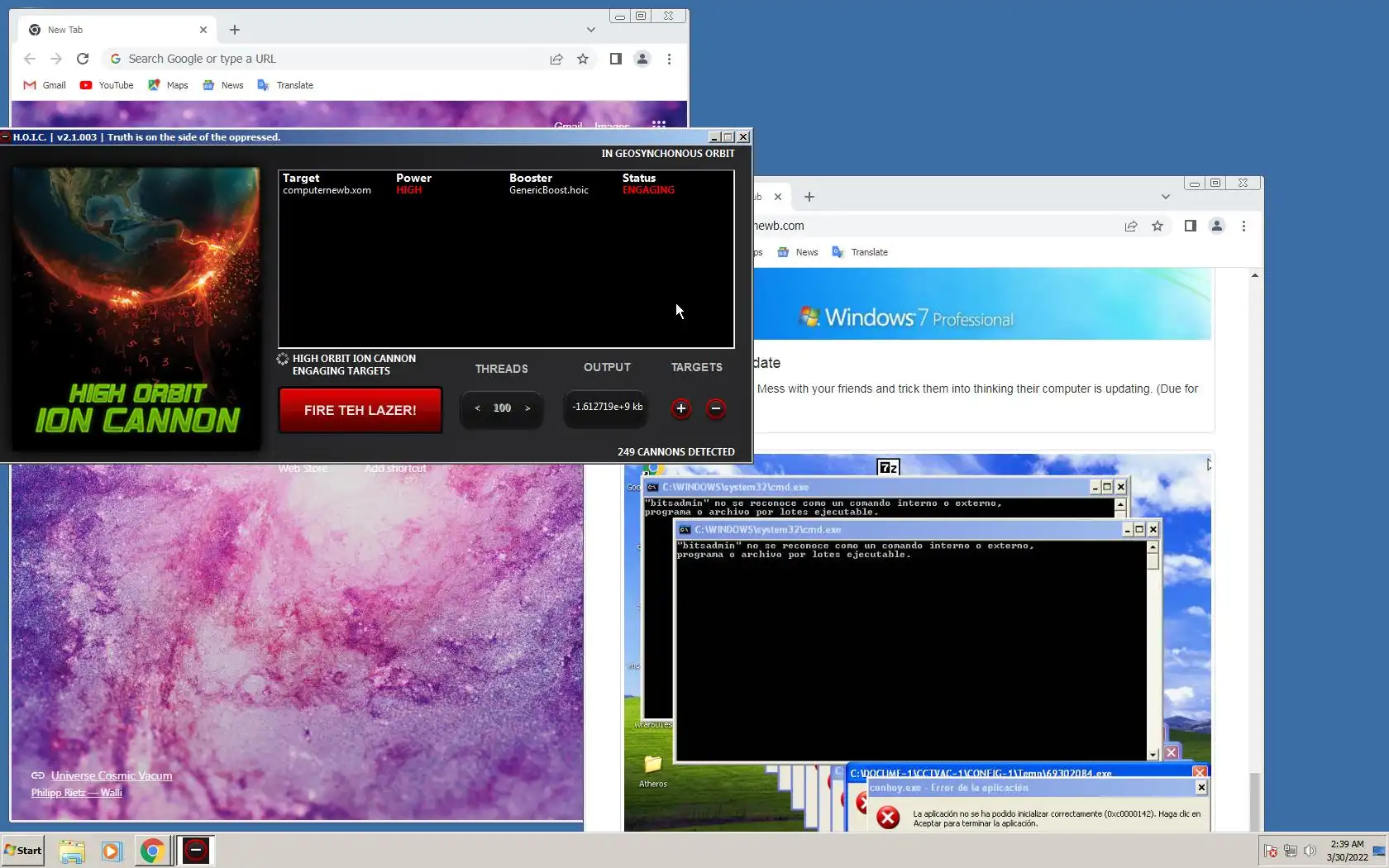Open Action Center flag in system tray
Screen dimensions: 1389x868
coord(1271,851)
